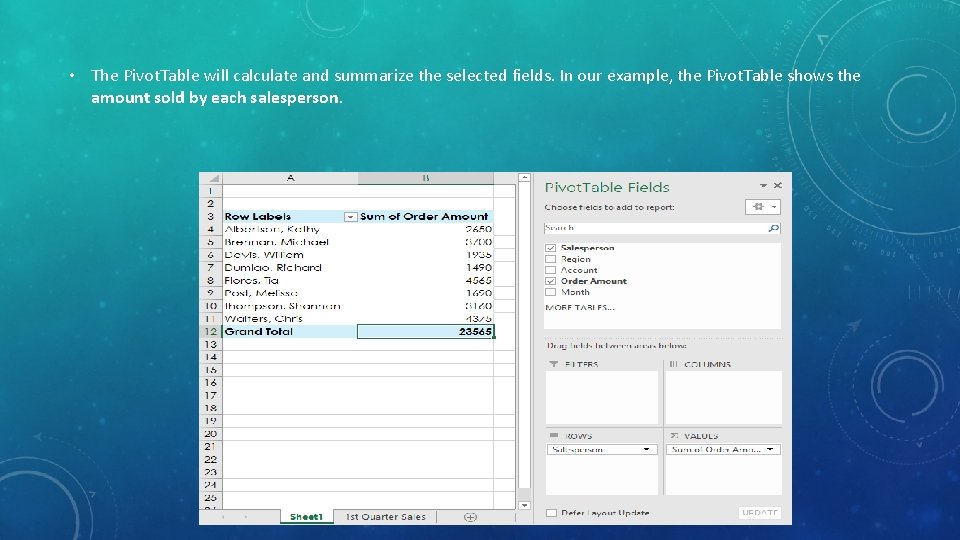Switch to the Sheet1 tab
The height and width of the screenshot is (540, 960).
306,517
